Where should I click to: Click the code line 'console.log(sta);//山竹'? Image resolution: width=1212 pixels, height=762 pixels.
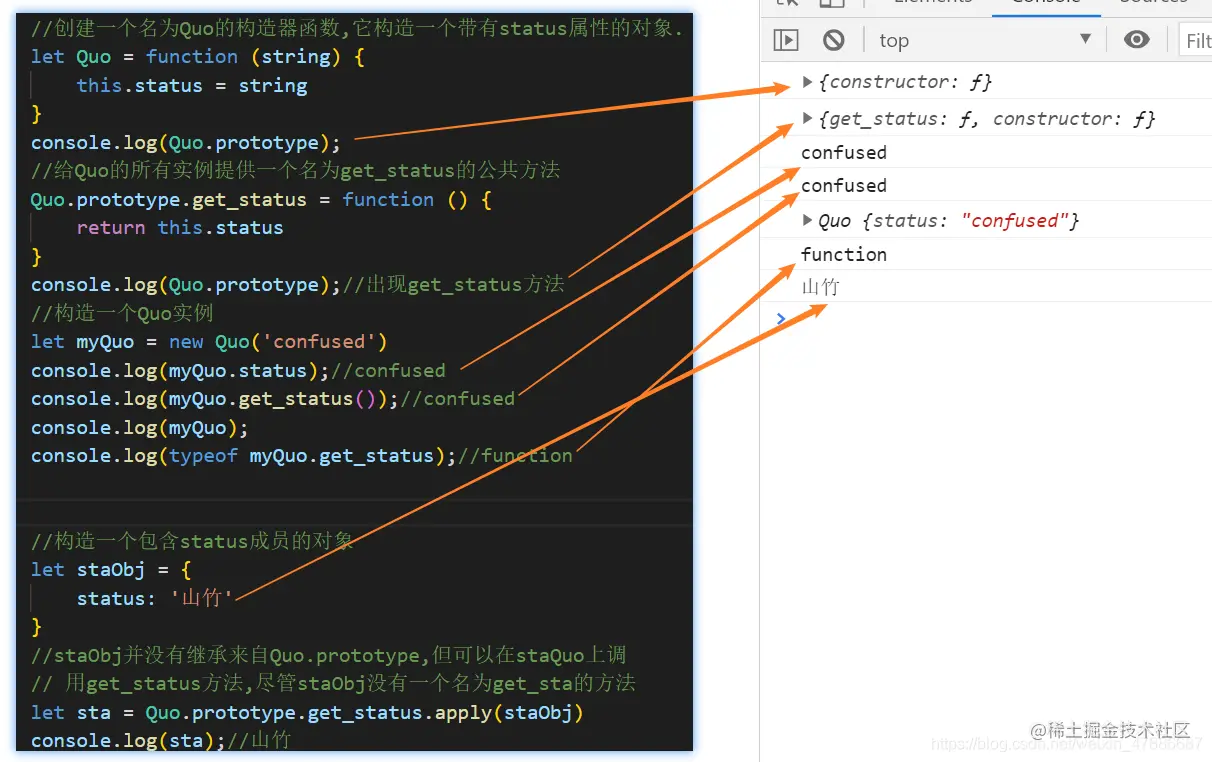161,740
